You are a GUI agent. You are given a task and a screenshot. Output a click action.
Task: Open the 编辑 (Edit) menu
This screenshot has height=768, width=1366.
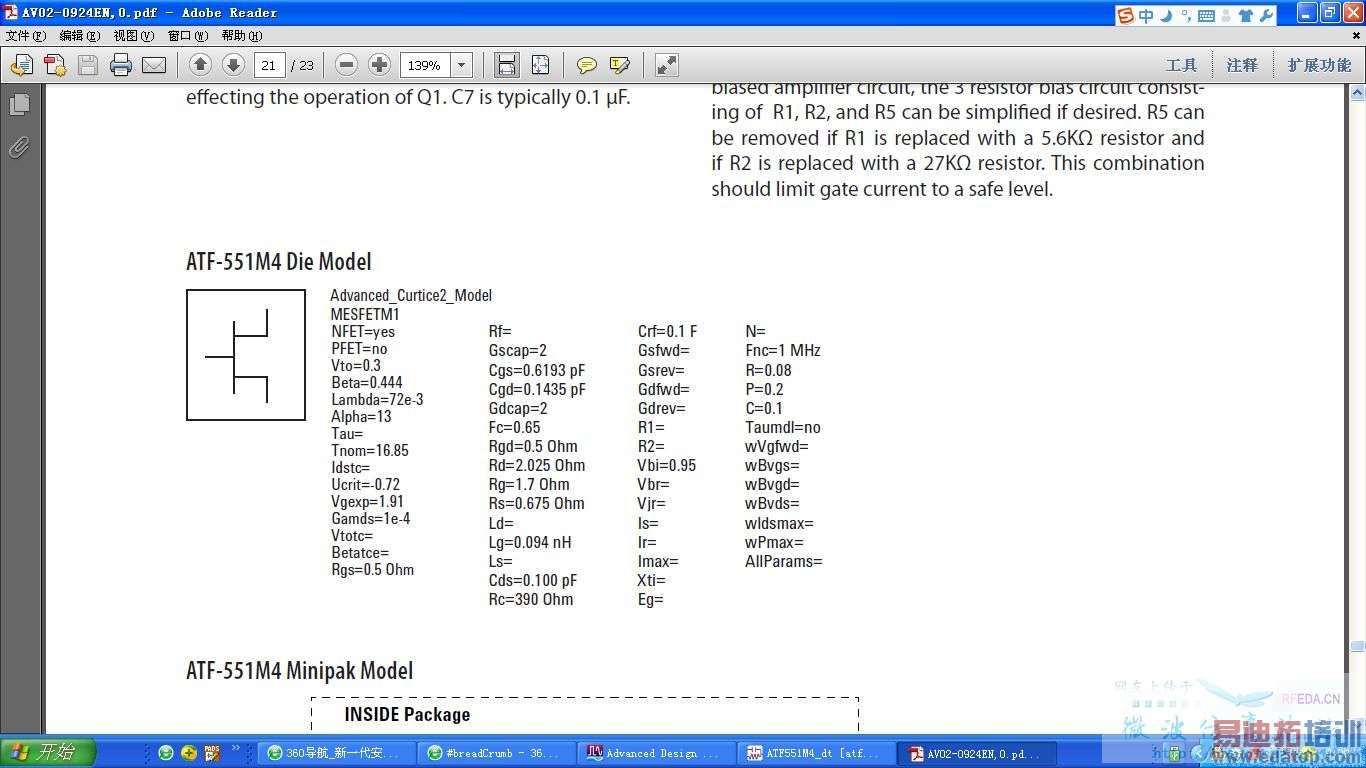(80, 36)
